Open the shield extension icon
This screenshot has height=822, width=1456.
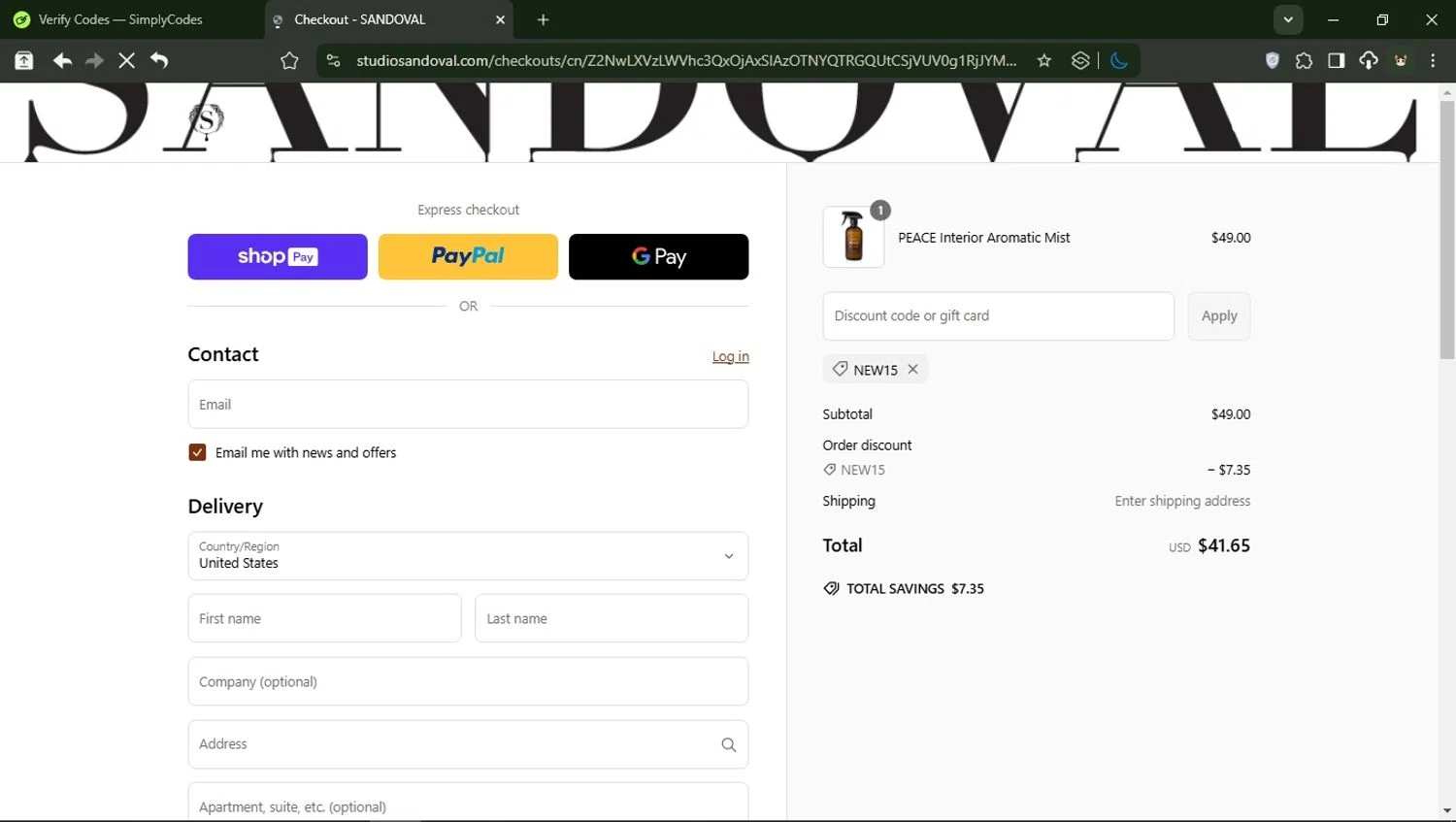(1273, 60)
